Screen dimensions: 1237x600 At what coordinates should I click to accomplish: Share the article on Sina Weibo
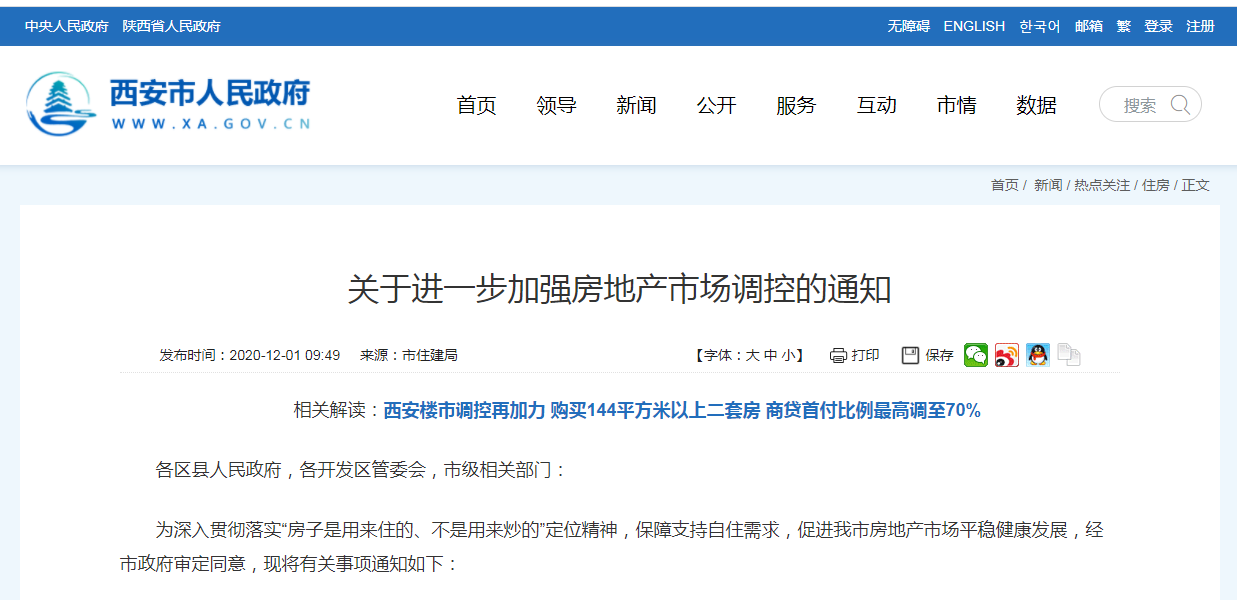[x=1006, y=355]
